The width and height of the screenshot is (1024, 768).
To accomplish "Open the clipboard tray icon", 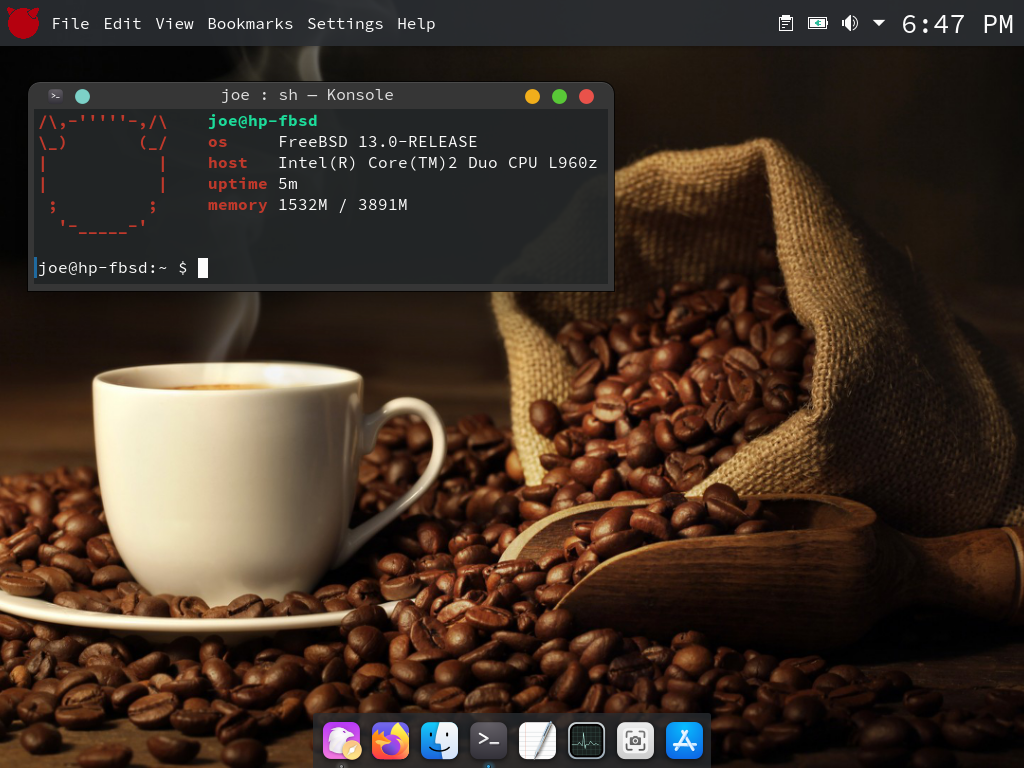I will pos(786,23).
